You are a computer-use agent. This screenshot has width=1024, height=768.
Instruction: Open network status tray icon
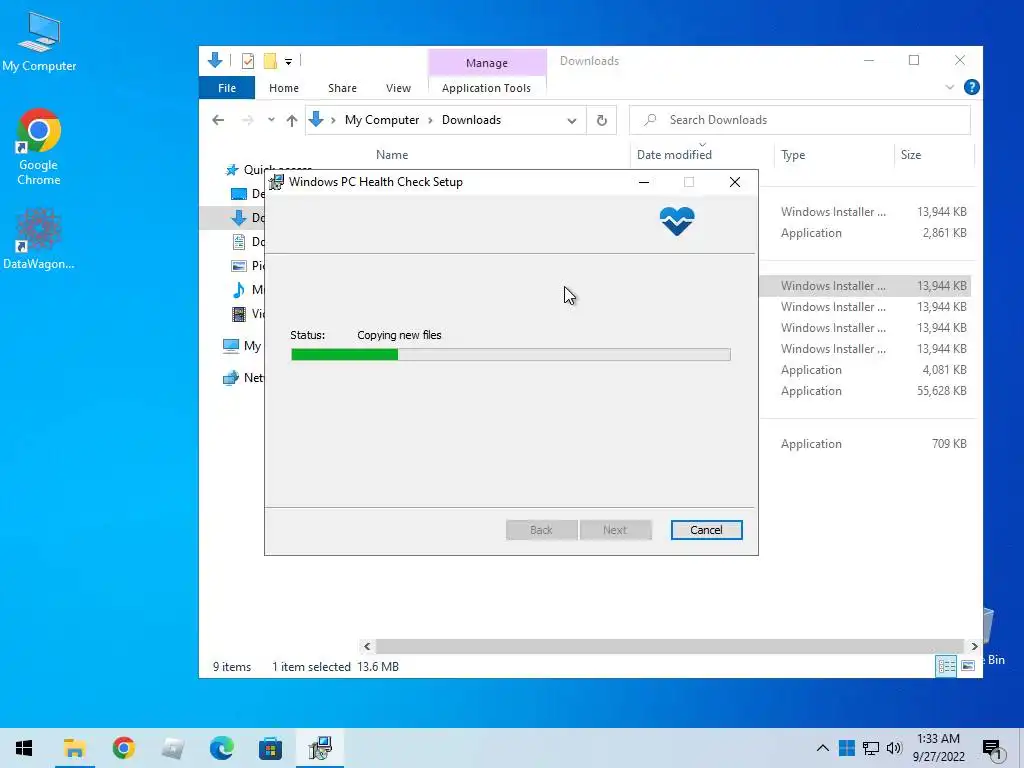(x=871, y=748)
